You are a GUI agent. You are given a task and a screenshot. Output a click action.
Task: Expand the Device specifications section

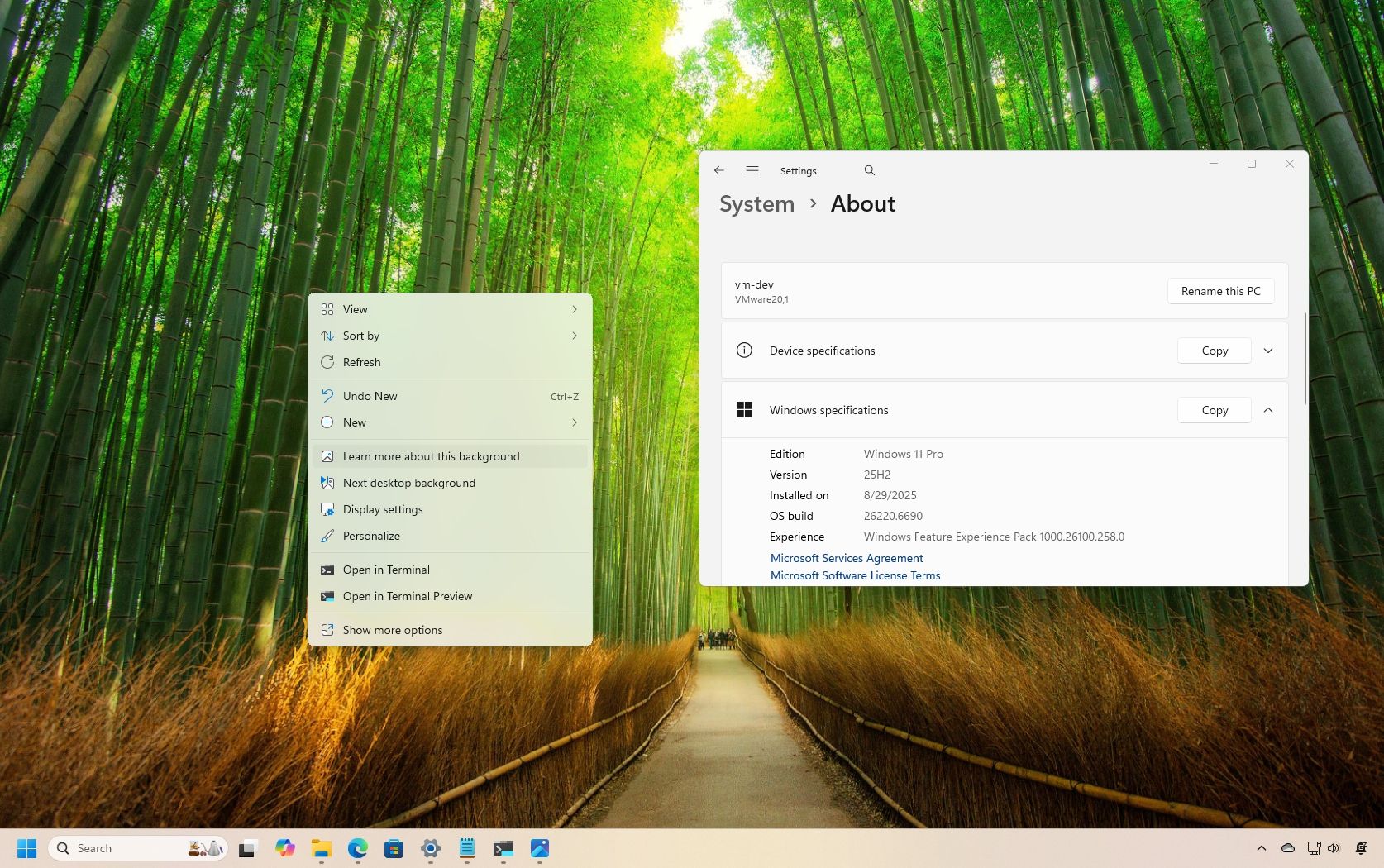1267,351
